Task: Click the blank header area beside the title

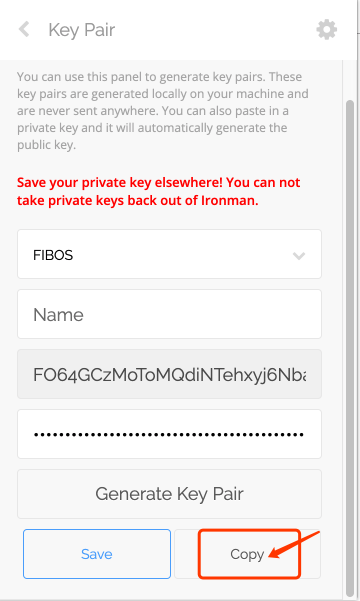Action: click(215, 30)
